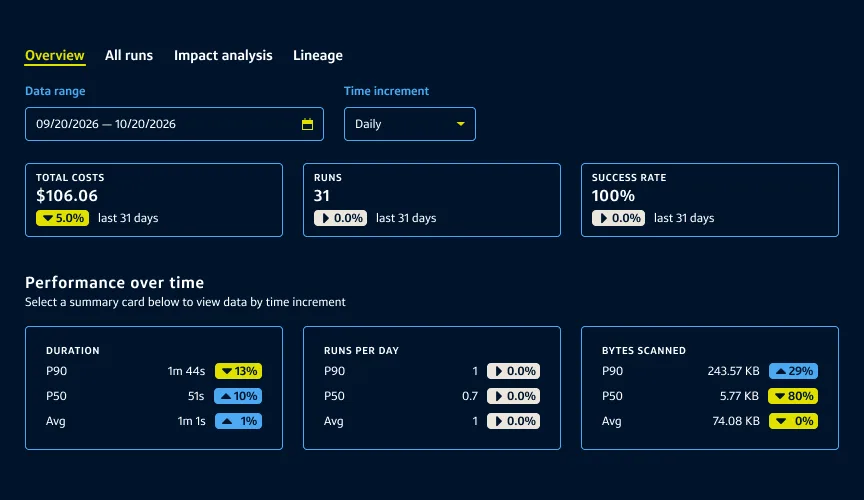Click the $106.06 total cost value

[x=67, y=196]
